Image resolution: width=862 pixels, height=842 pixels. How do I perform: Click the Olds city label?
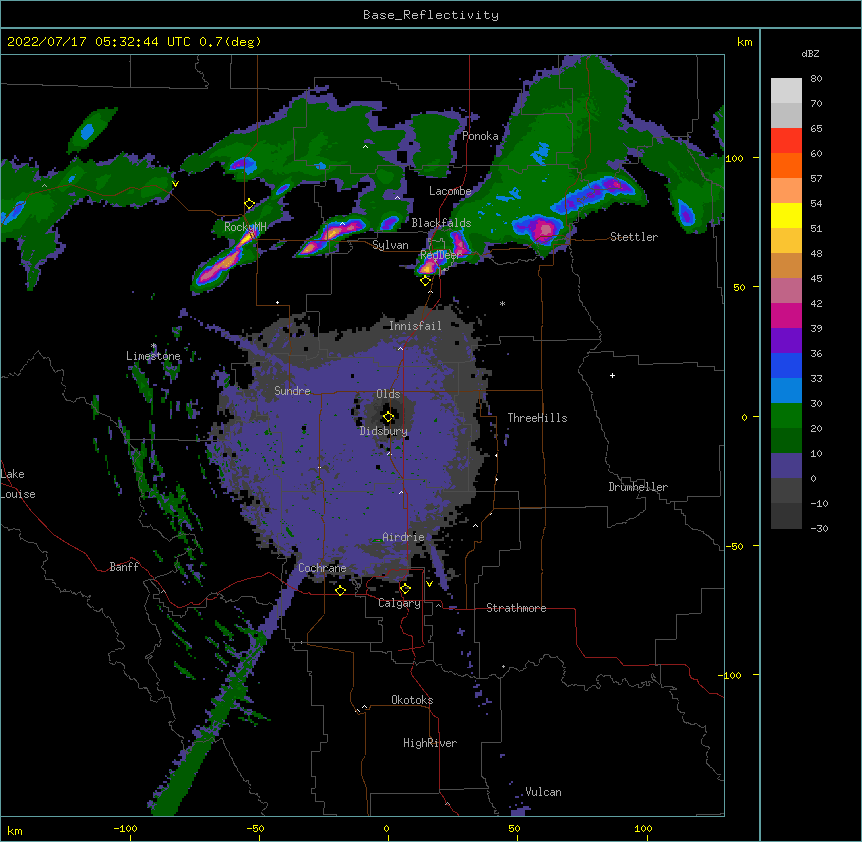[x=388, y=394]
